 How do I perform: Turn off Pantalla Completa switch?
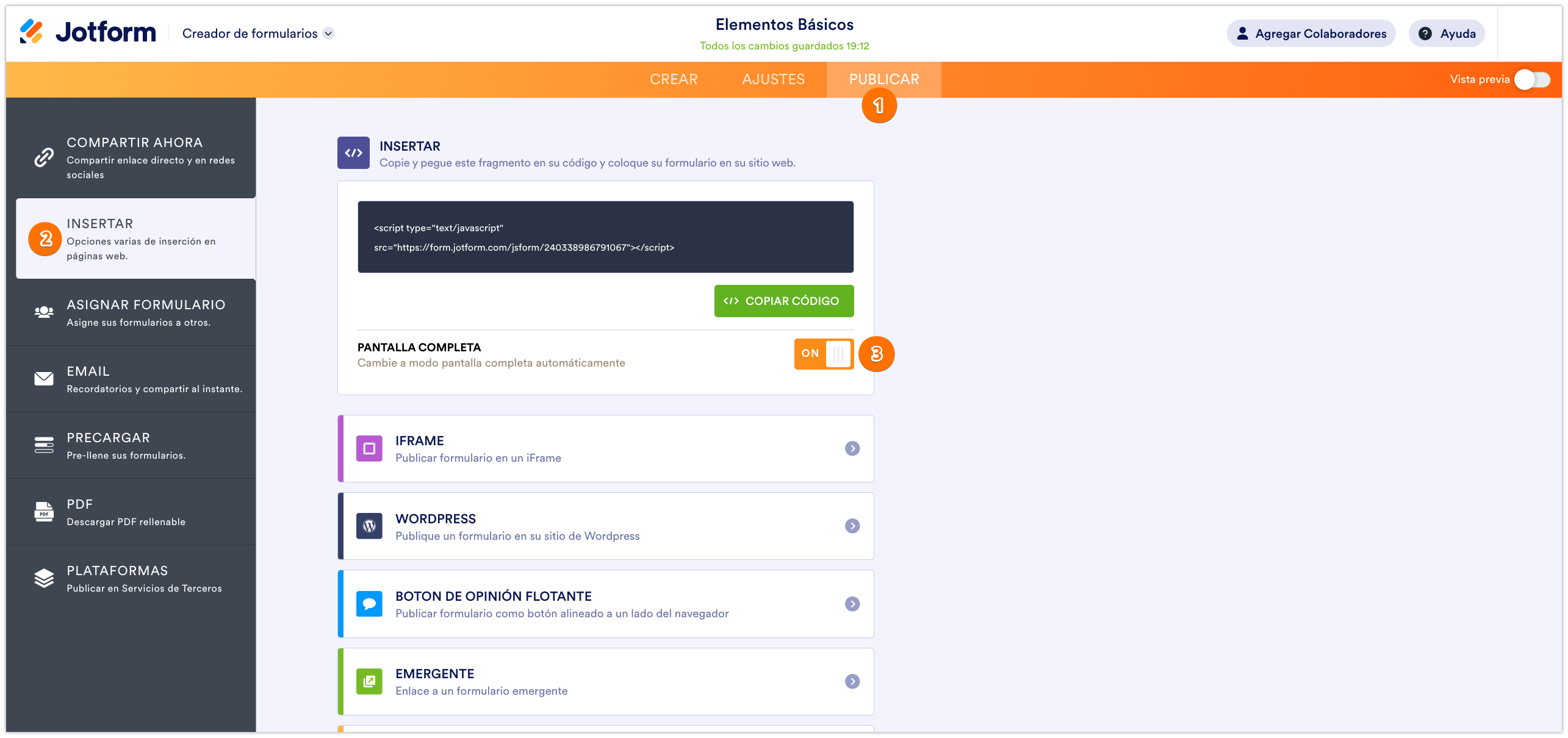click(x=823, y=354)
